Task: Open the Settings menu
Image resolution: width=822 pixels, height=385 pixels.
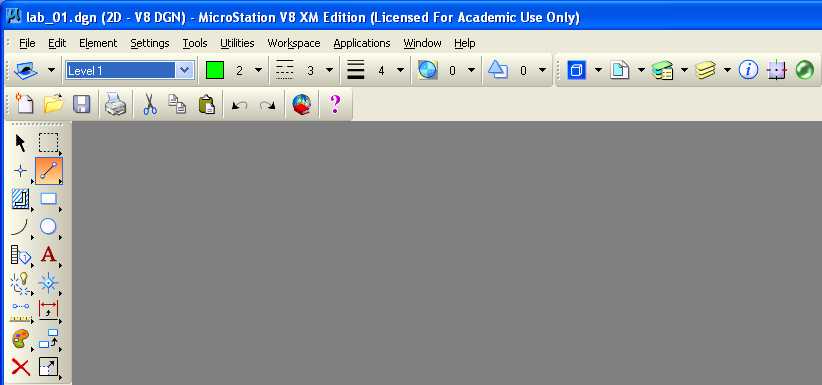Action: (150, 43)
